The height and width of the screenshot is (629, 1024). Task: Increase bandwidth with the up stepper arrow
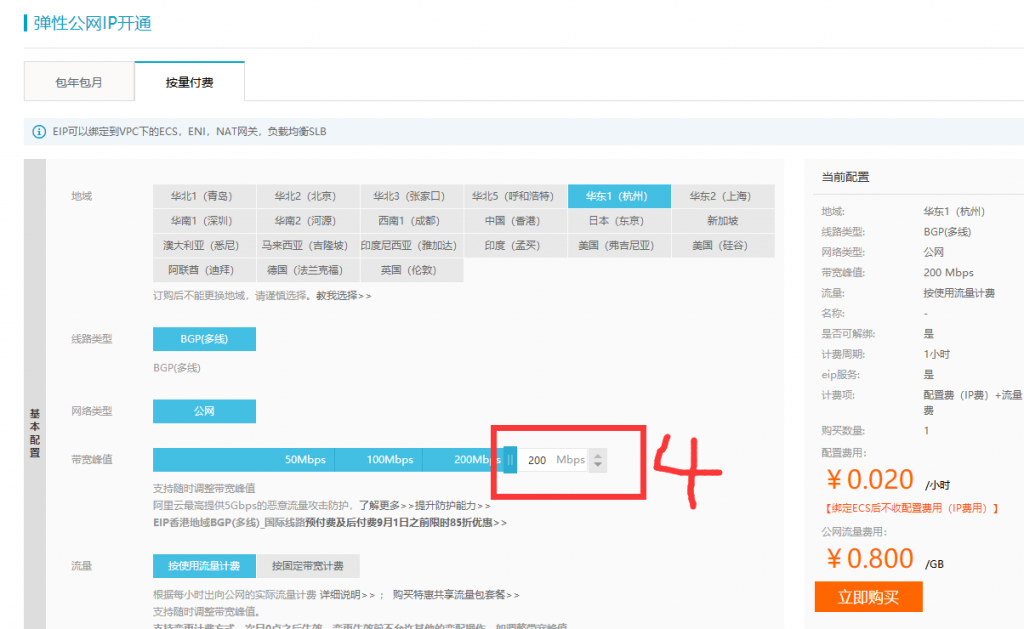coord(598,455)
